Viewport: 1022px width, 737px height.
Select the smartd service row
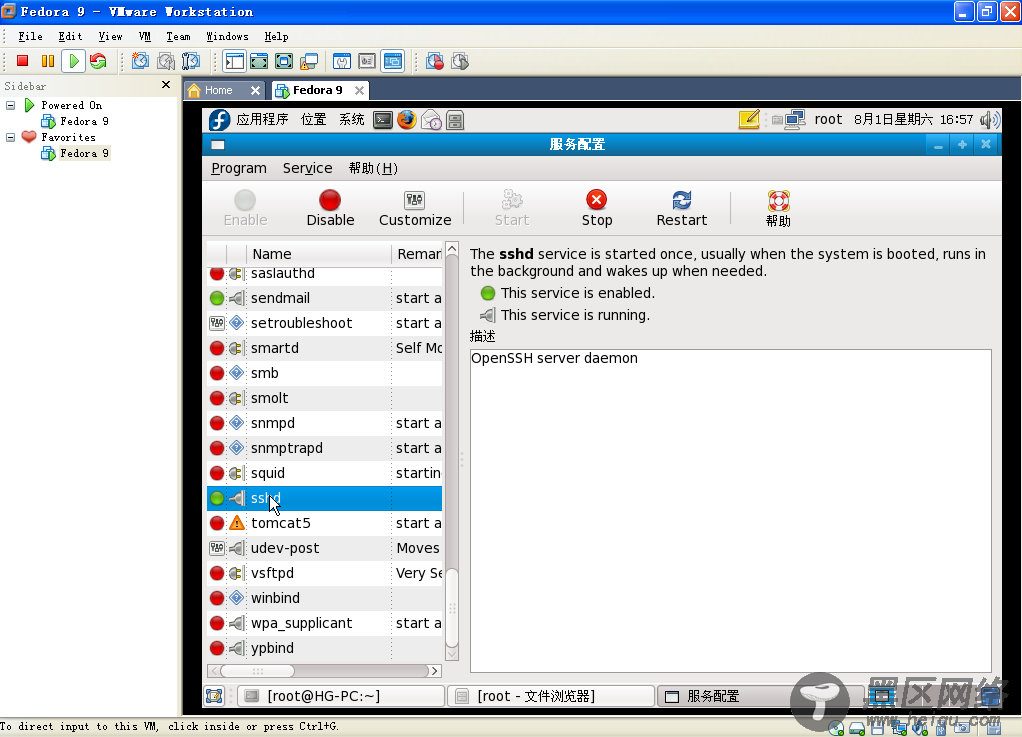(x=325, y=348)
